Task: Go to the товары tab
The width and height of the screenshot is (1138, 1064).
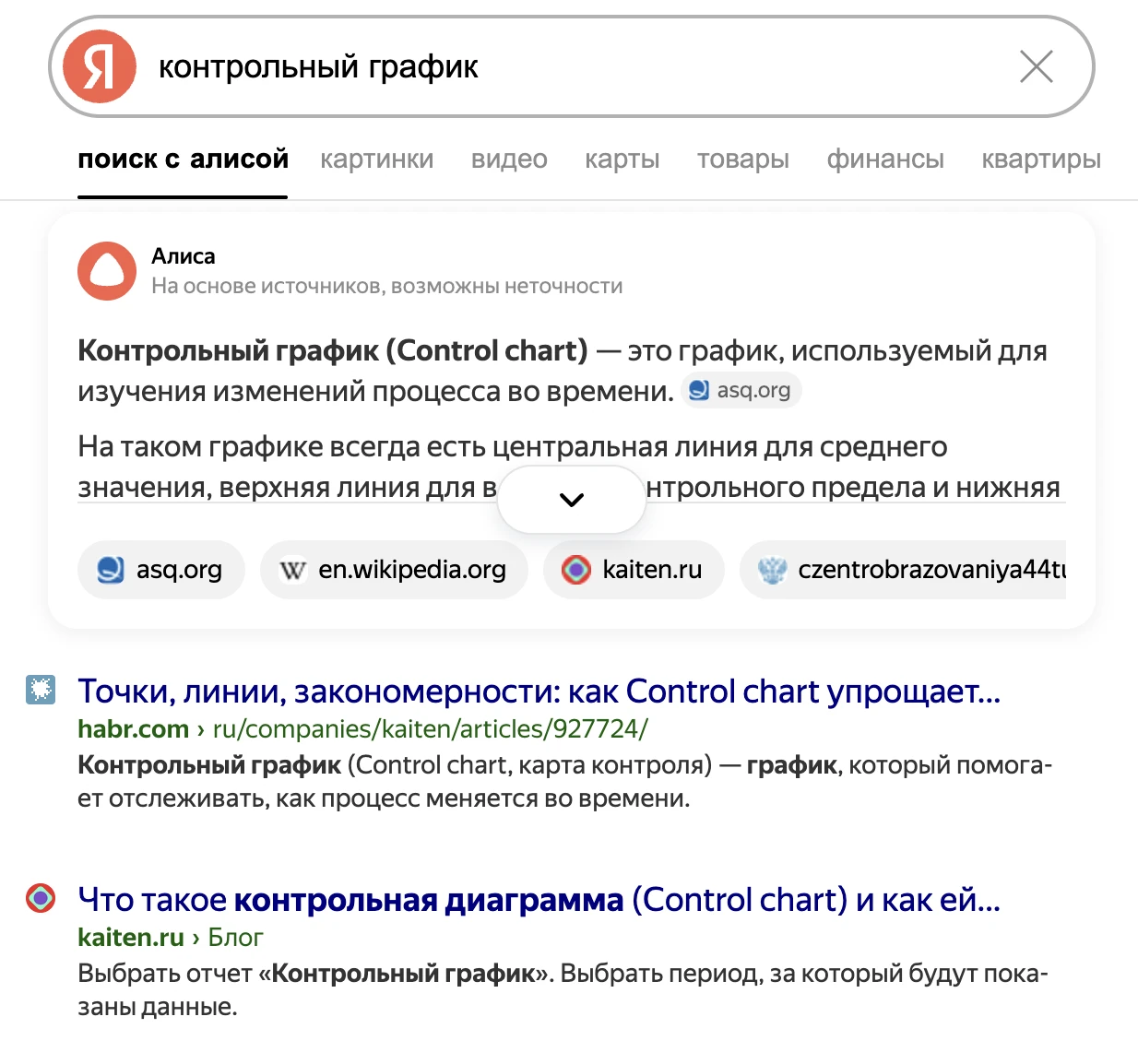Action: [x=742, y=160]
